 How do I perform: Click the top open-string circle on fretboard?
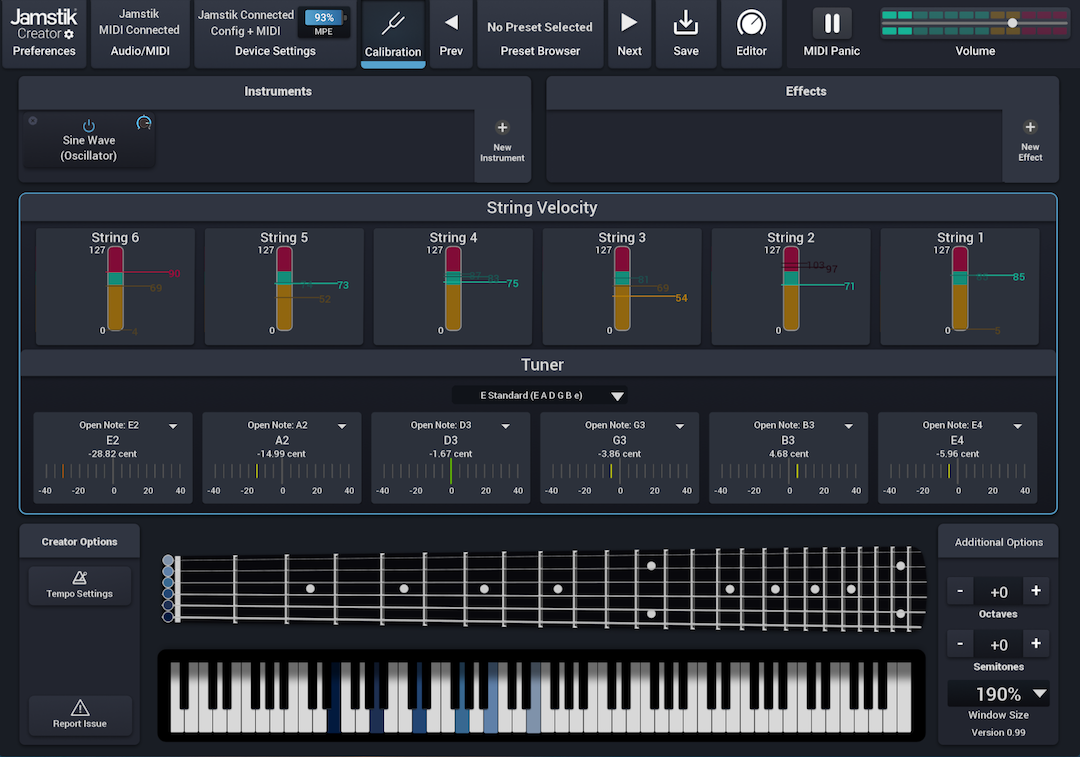(x=167, y=560)
